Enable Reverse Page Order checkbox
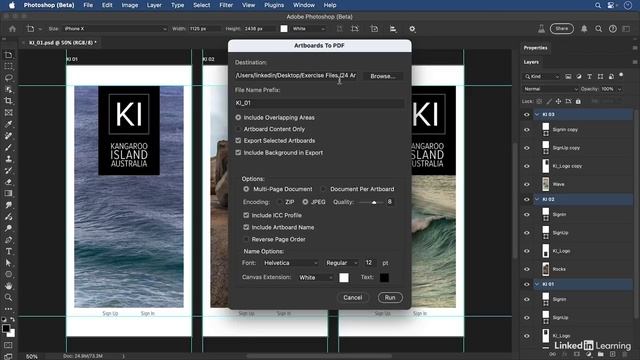The image size is (640, 360). [246, 239]
